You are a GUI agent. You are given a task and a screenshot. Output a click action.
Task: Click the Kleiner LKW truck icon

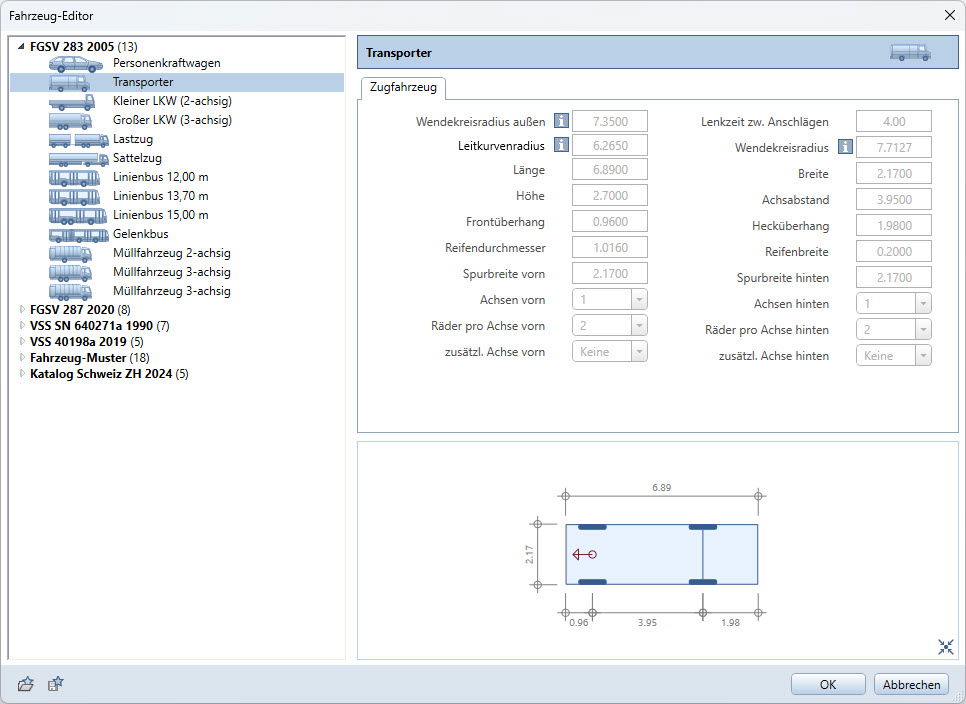(x=71, y=102)
